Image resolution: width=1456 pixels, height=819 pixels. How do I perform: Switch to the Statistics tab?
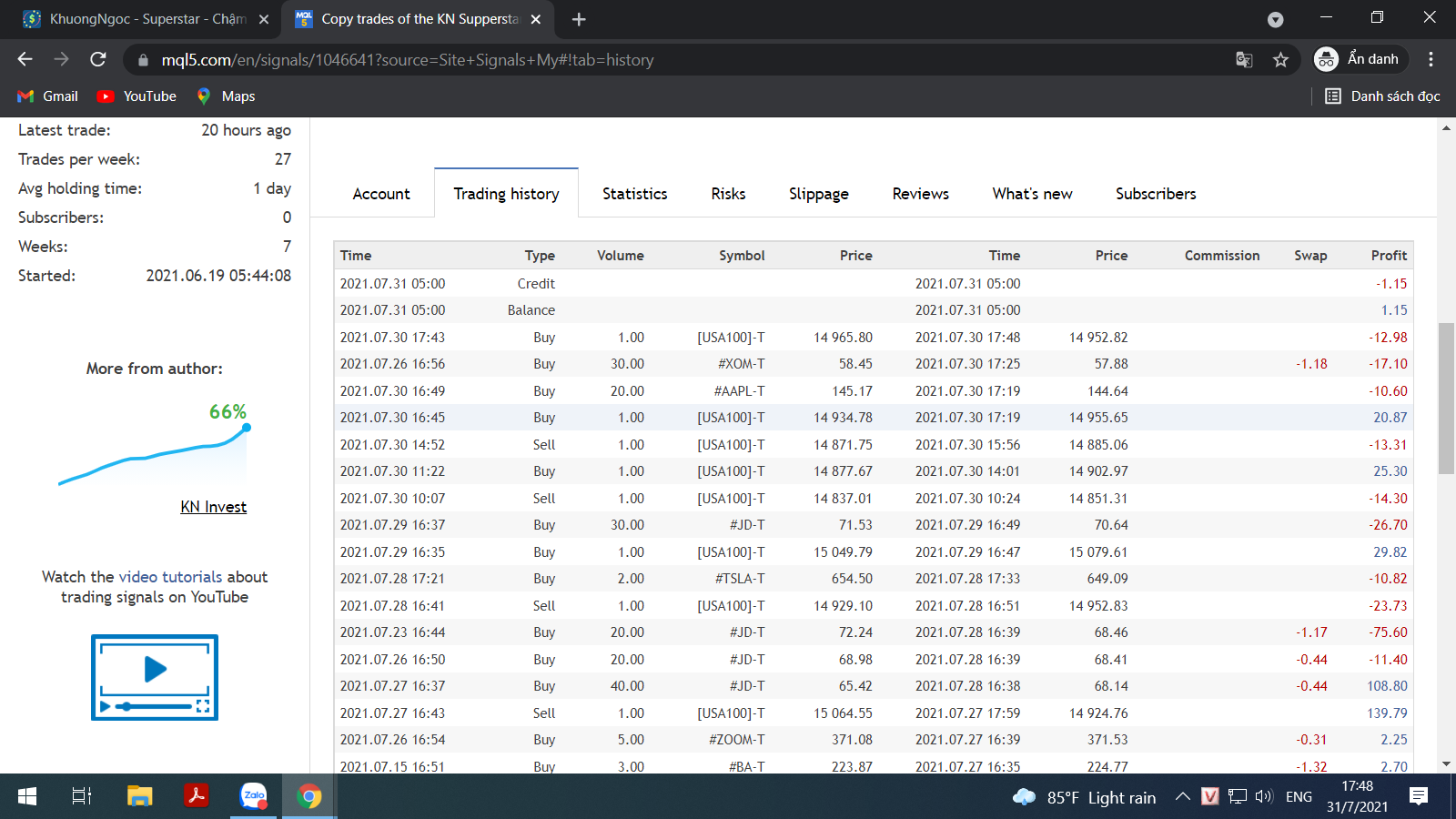[634, 194]
